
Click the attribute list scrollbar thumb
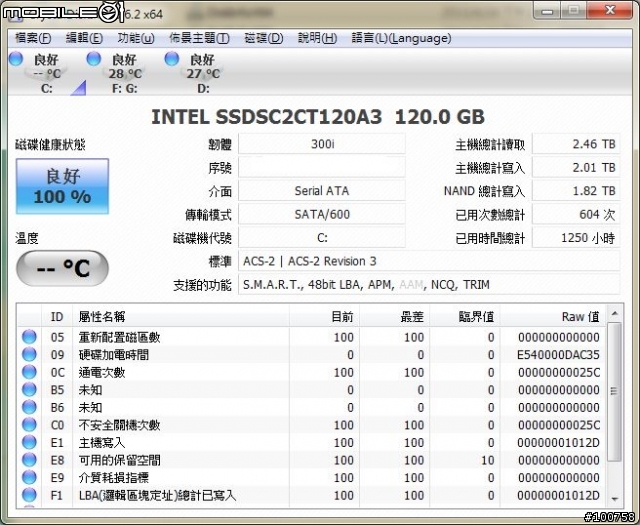coord(614,392)
